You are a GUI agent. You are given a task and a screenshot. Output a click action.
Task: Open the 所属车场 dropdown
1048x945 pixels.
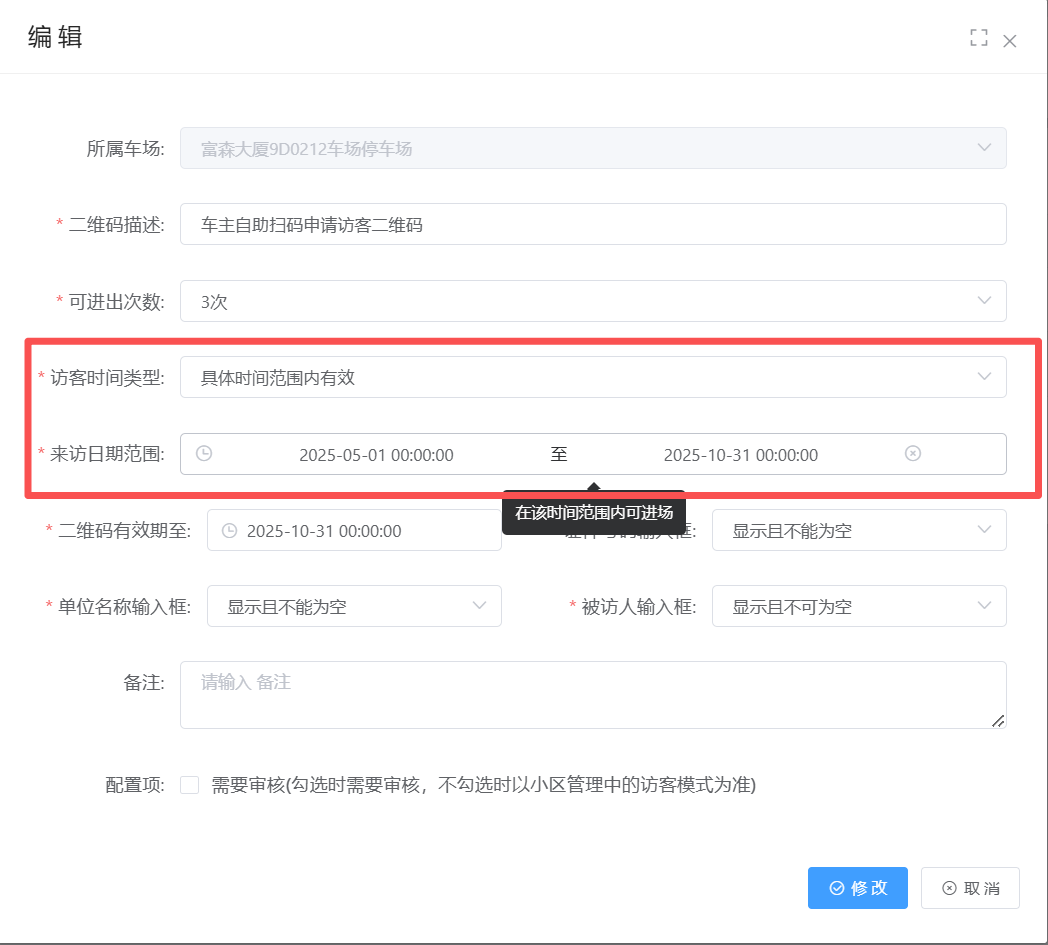click(x=593, y=148)
